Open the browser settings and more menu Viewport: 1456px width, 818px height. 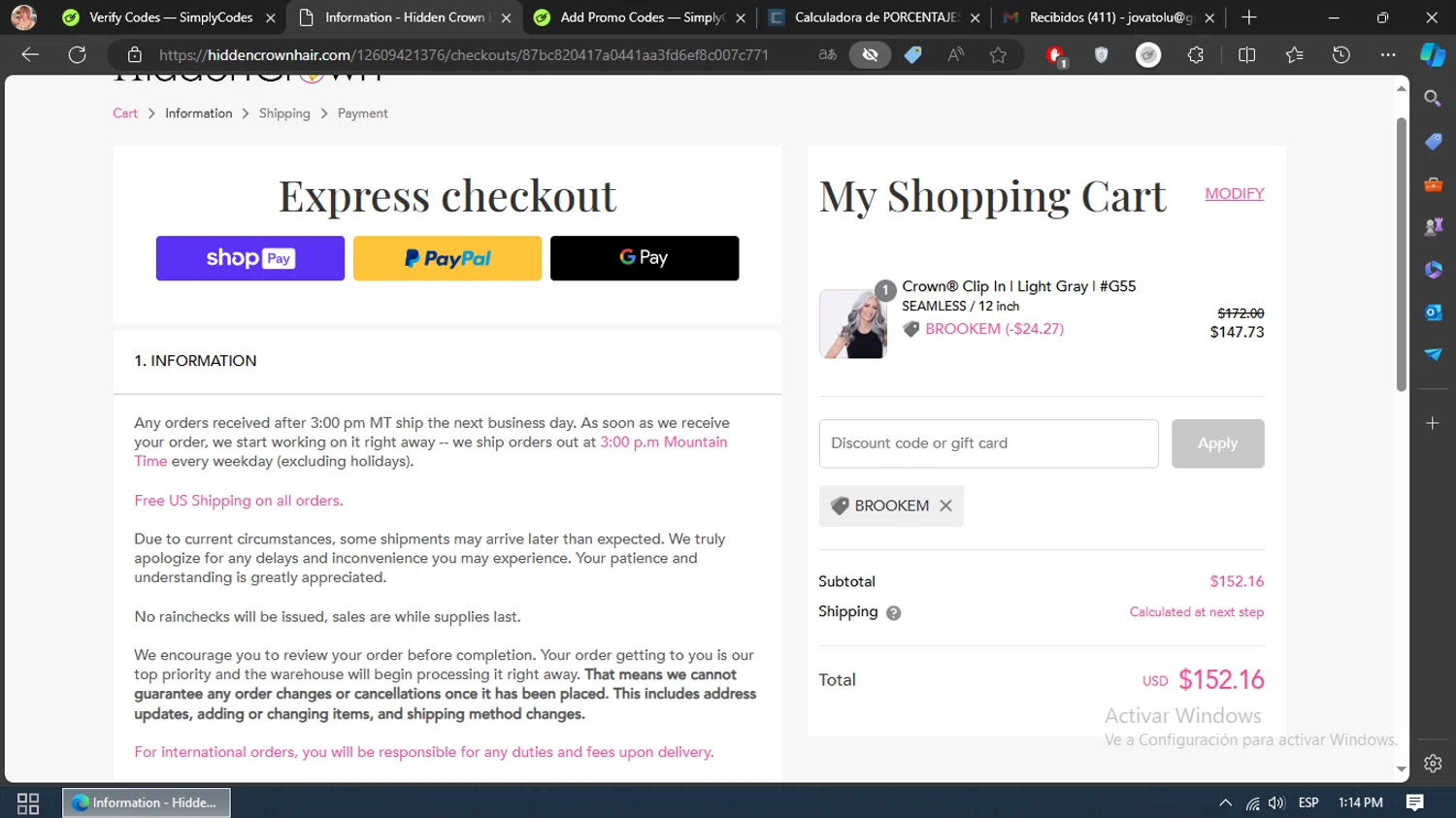click(1388, 55)
